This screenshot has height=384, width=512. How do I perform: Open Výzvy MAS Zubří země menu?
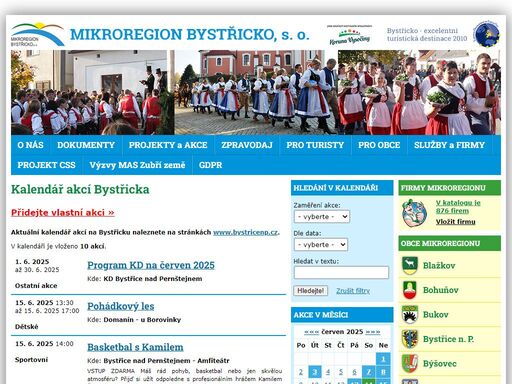[x=137, y=165]
